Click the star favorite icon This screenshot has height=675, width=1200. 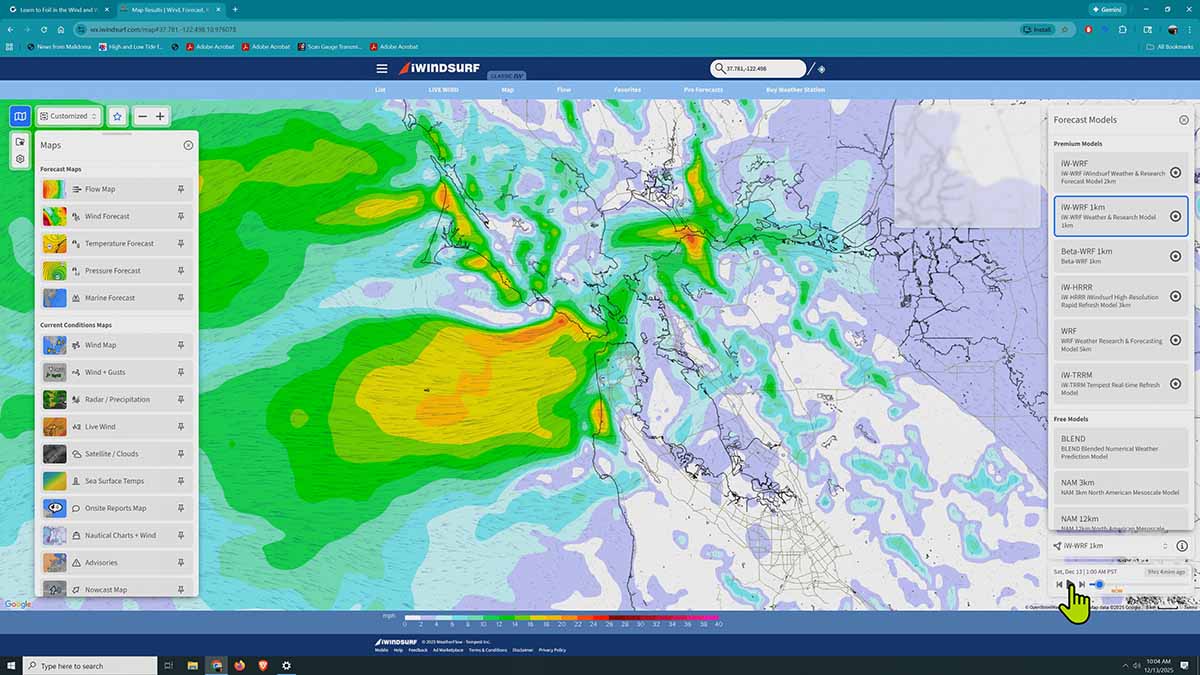117,116
